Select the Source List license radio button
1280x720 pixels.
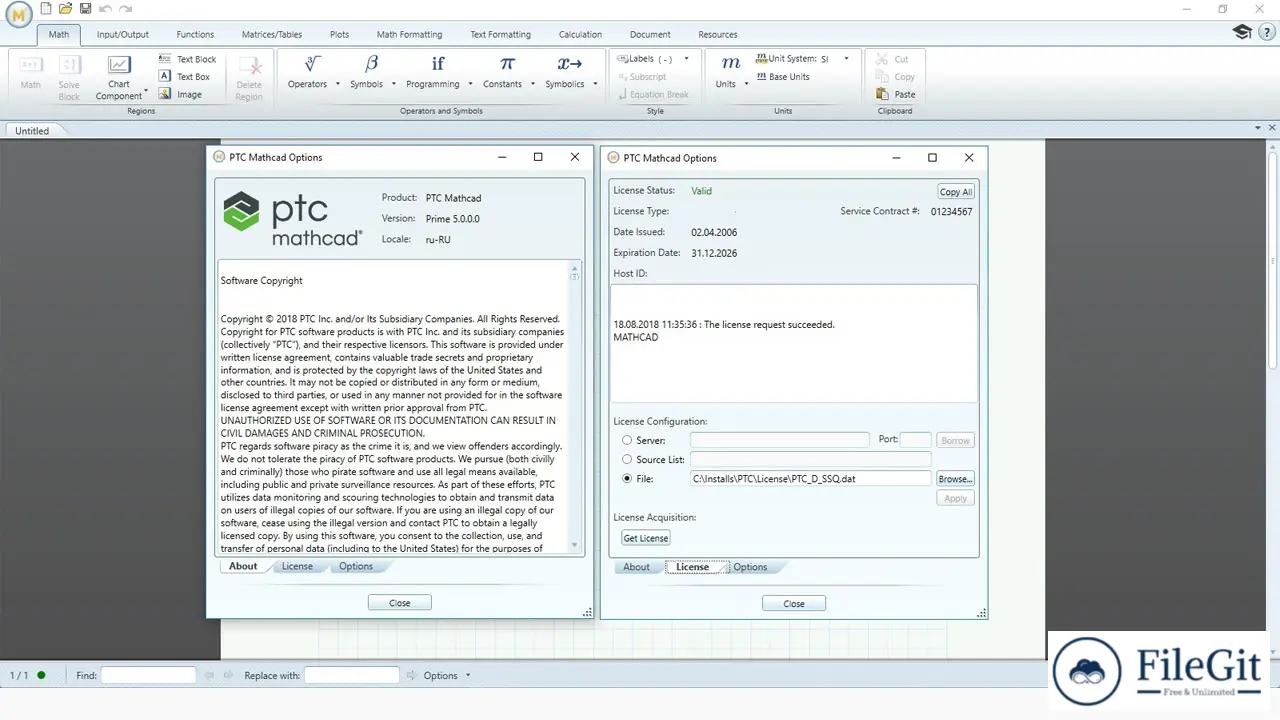627,459
